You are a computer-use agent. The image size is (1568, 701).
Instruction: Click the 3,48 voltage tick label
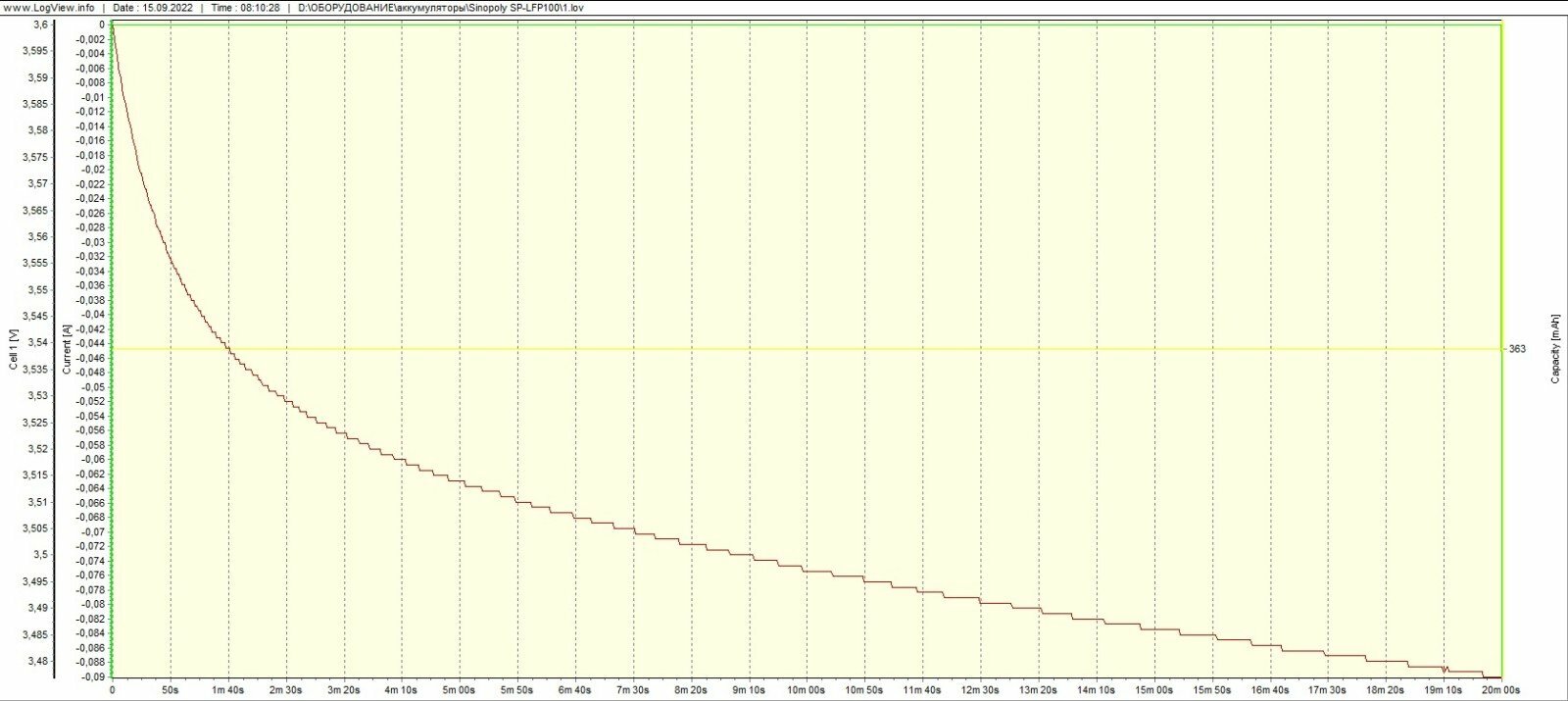(x=38, y=662)
